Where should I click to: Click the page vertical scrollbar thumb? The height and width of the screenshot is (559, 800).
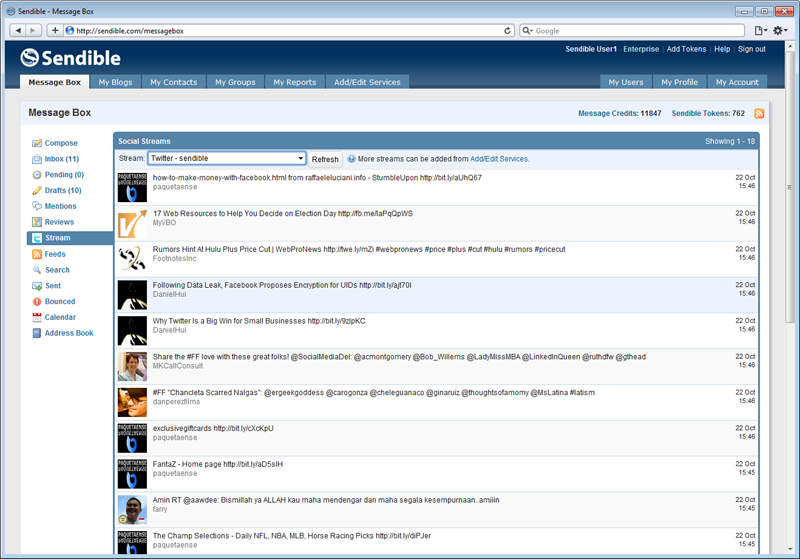(x=790, y=187)
